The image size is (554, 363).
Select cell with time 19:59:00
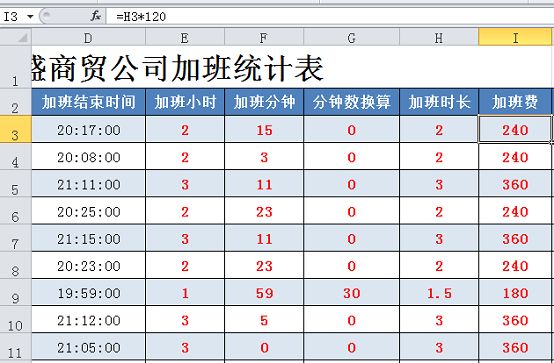pos(88,293)
